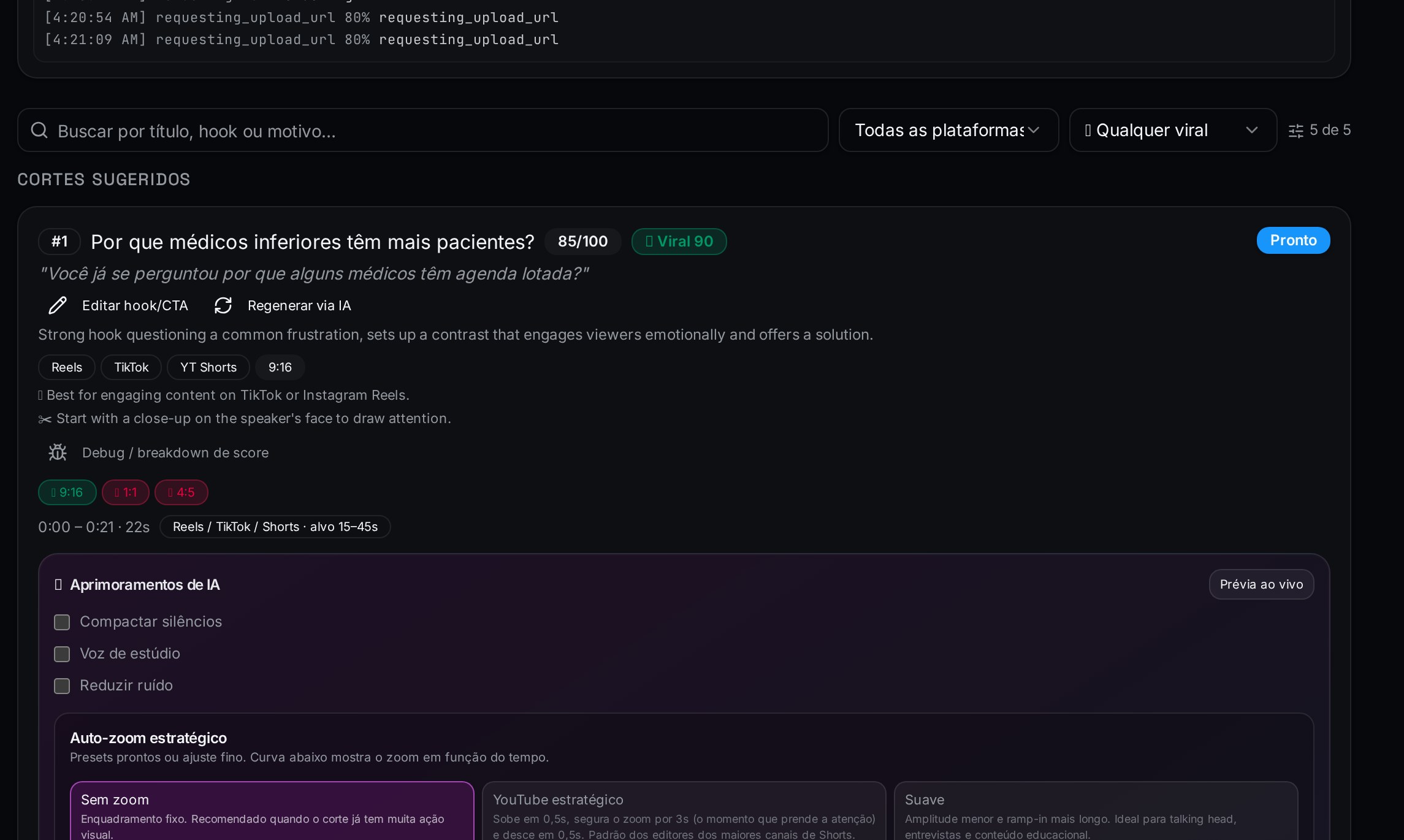This screenshot has width=1404, height=840.
Task: Click the refresh icon for Regenerar via IA
Action: pyautogui.click(x=223, y=305)
